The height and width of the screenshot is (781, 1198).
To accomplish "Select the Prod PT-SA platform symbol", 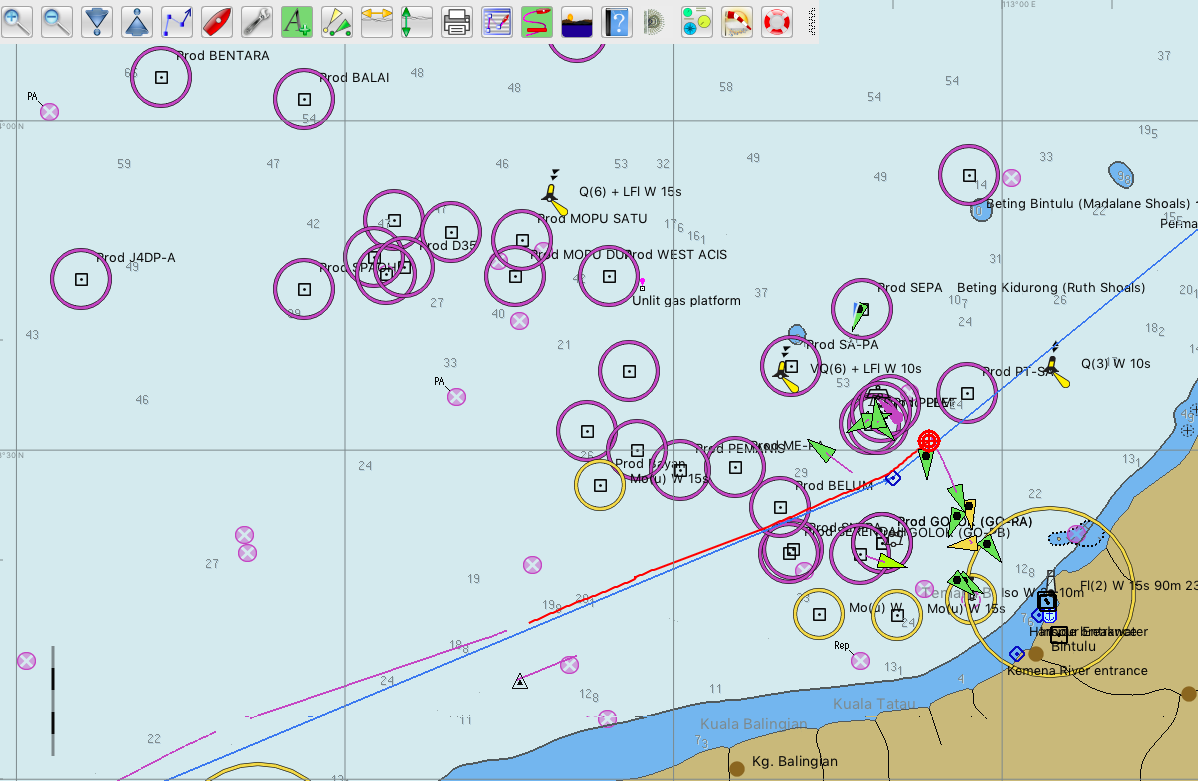I will tap(967, 394).
